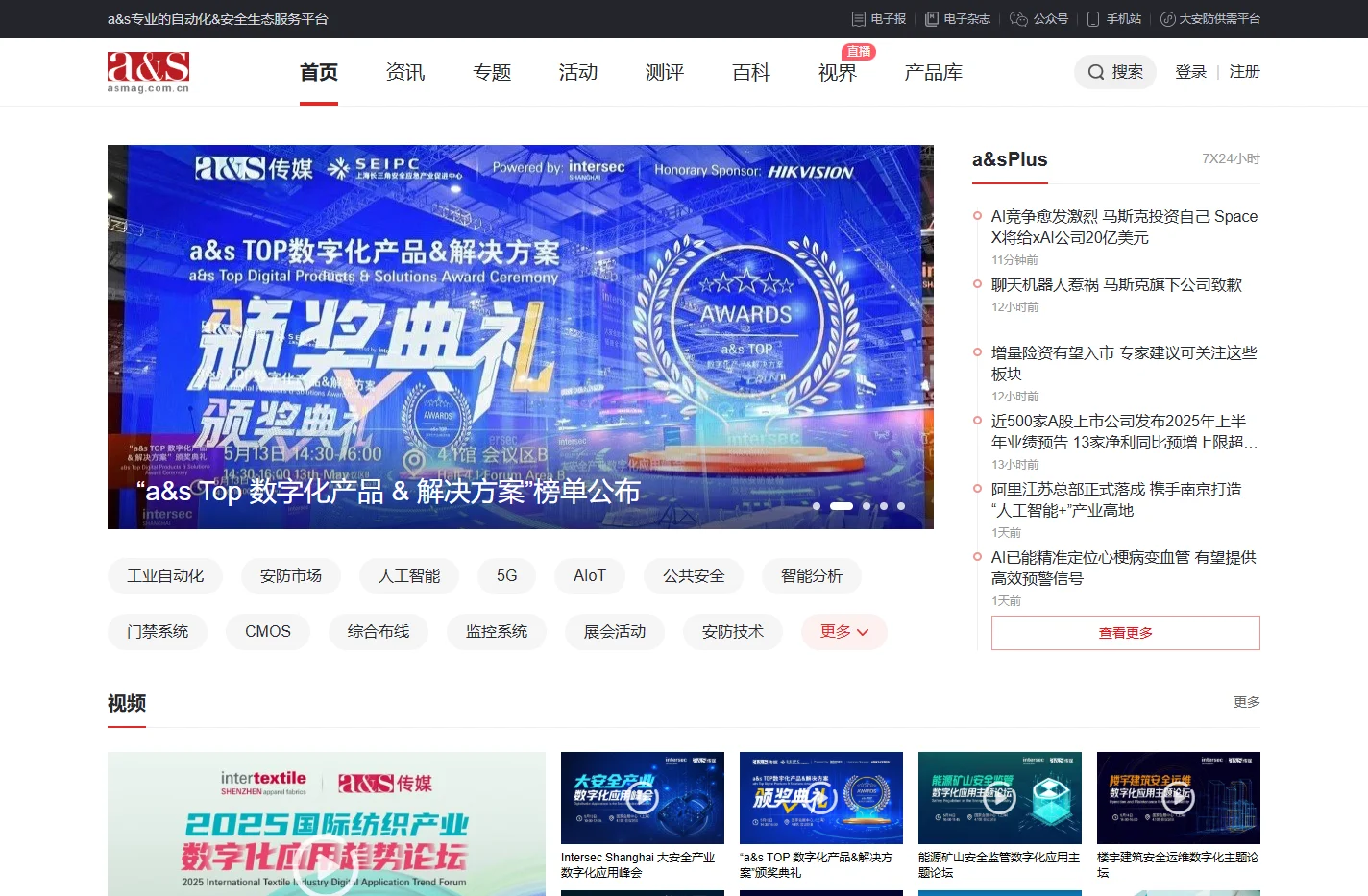
Task: Click the a&sPlus section heading
Action: click(1010, 159)
